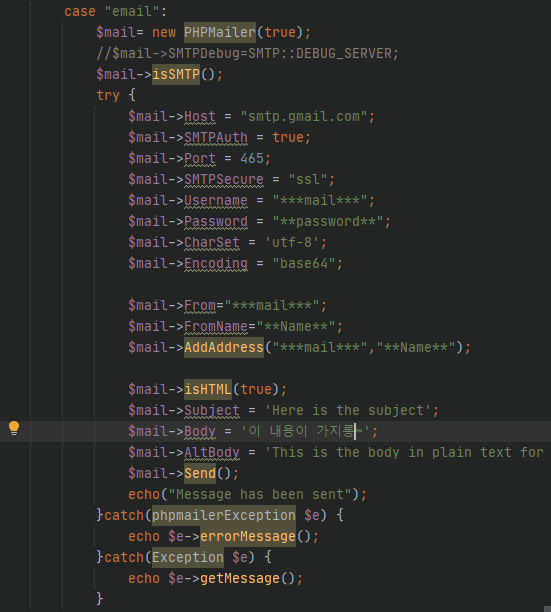
Task: Click the Send method call
Action: [x=200, y=473]
